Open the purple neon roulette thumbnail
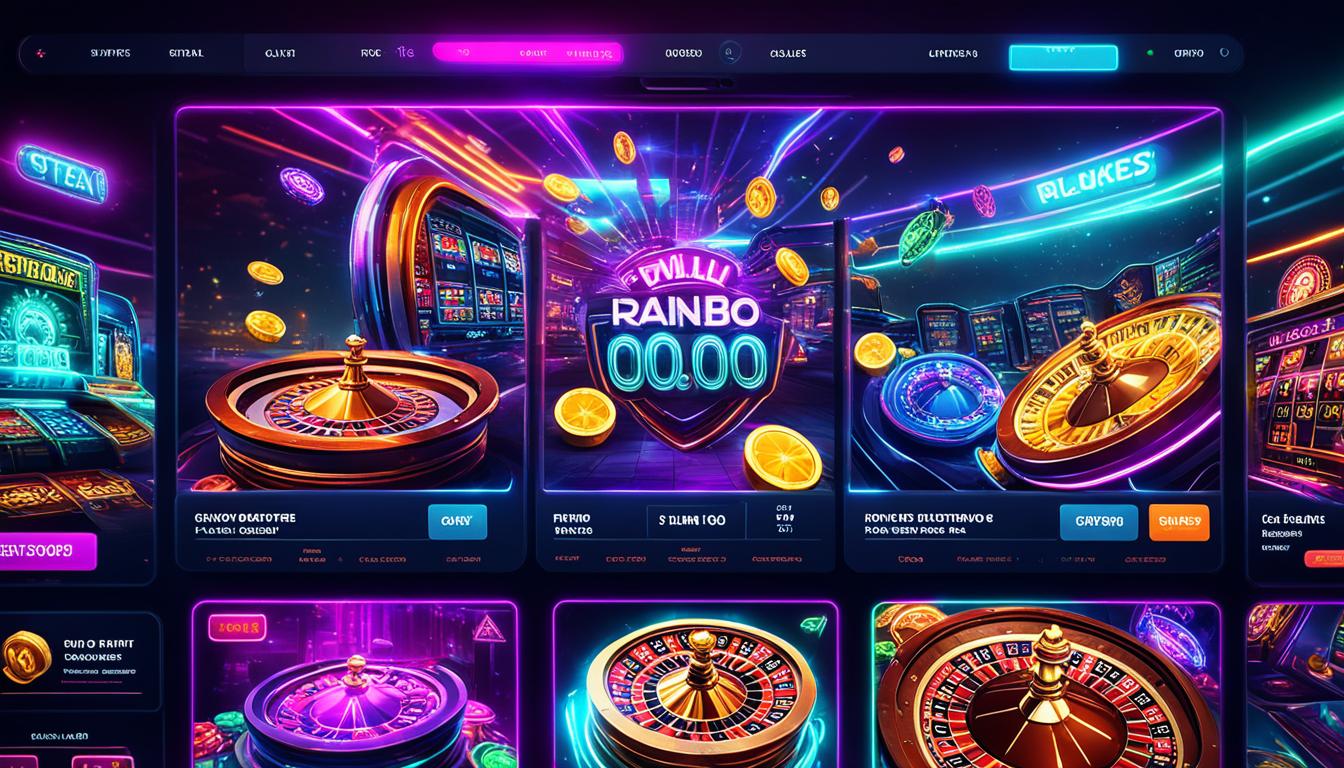The width and height of the screenshot is (1344, 768). 355,685
